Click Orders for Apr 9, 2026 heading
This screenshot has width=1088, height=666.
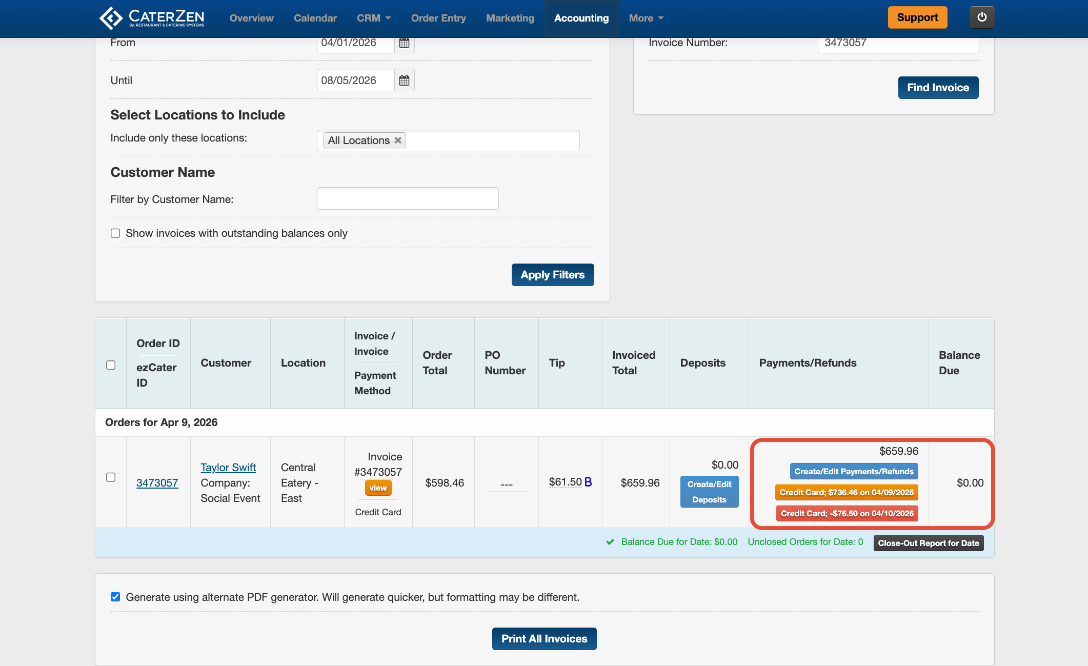click(161, 422)
